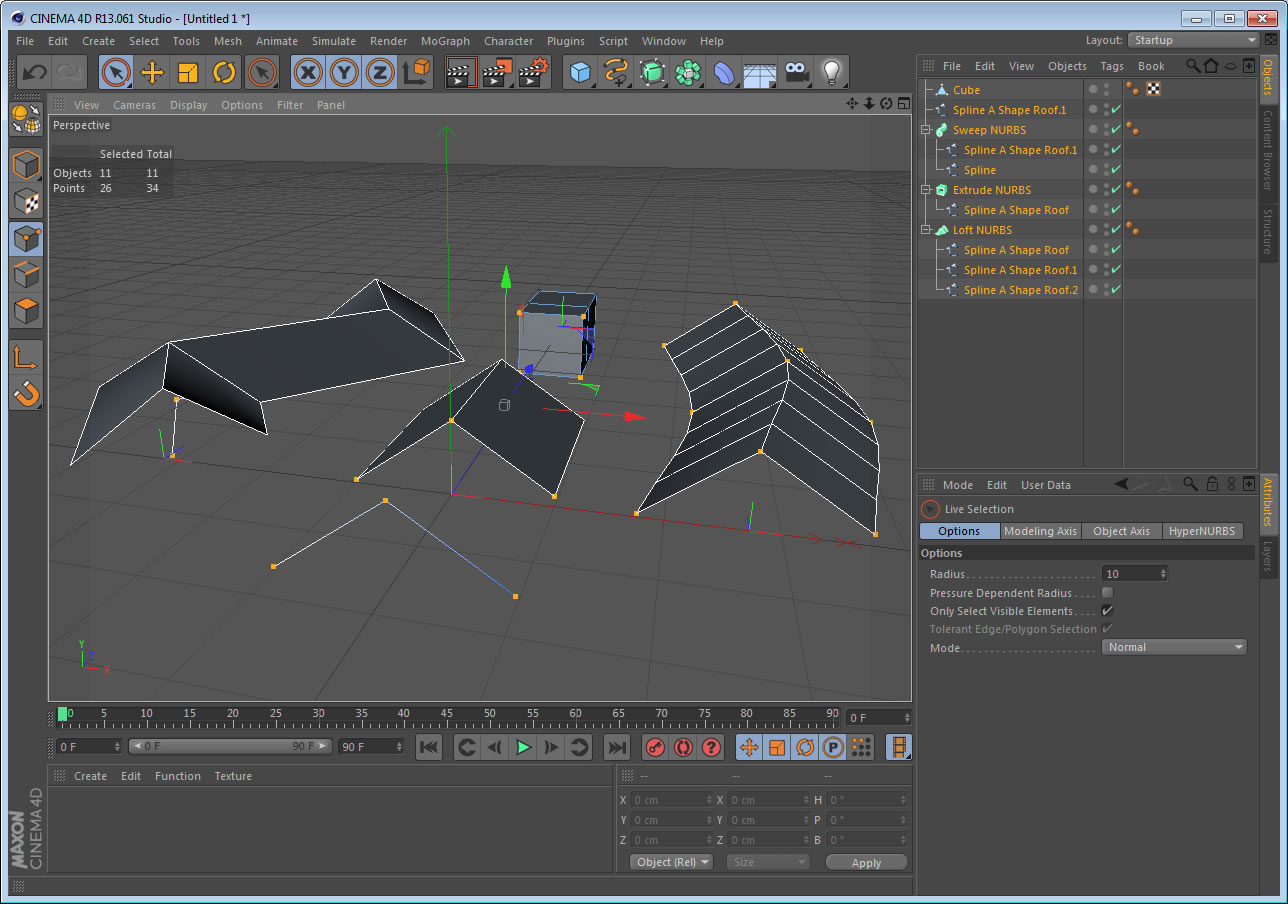The width and height of the screenshot is (1288, 904).
Task: Select the Live Selection tool
Action: (115, 72)
